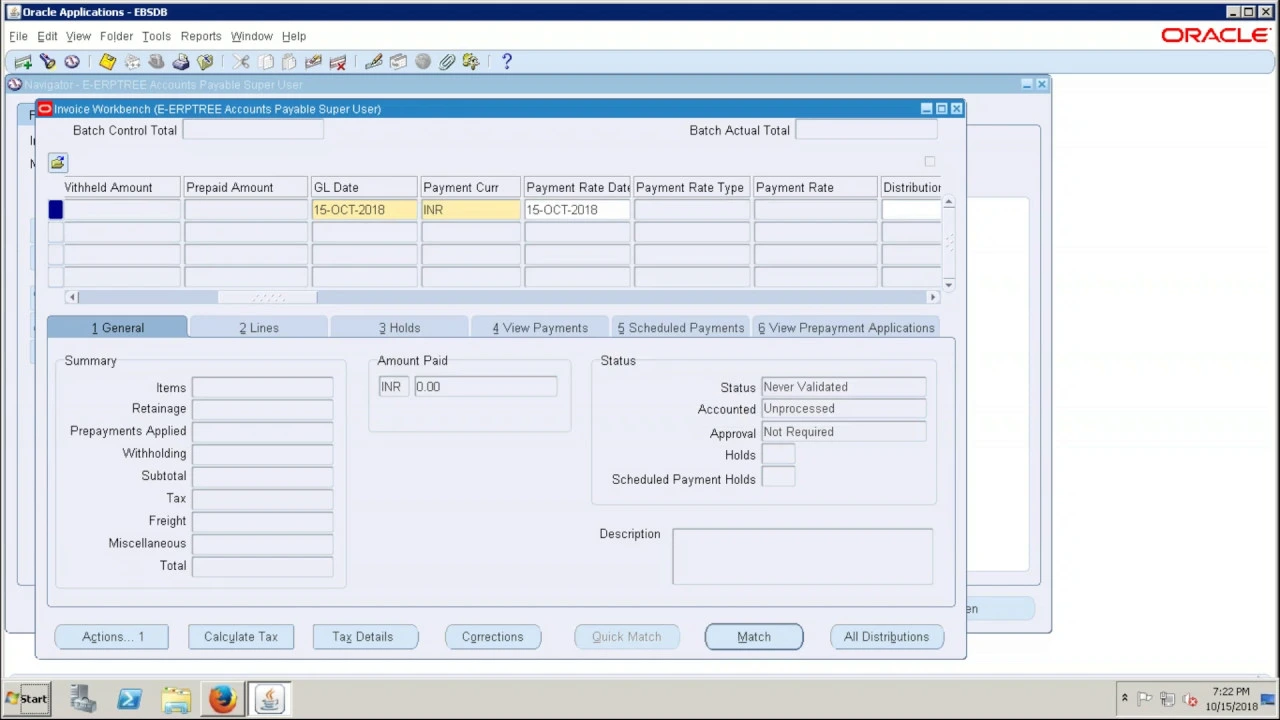Open the Help menu
The image size is (1280, 720).
coord(294,36)
